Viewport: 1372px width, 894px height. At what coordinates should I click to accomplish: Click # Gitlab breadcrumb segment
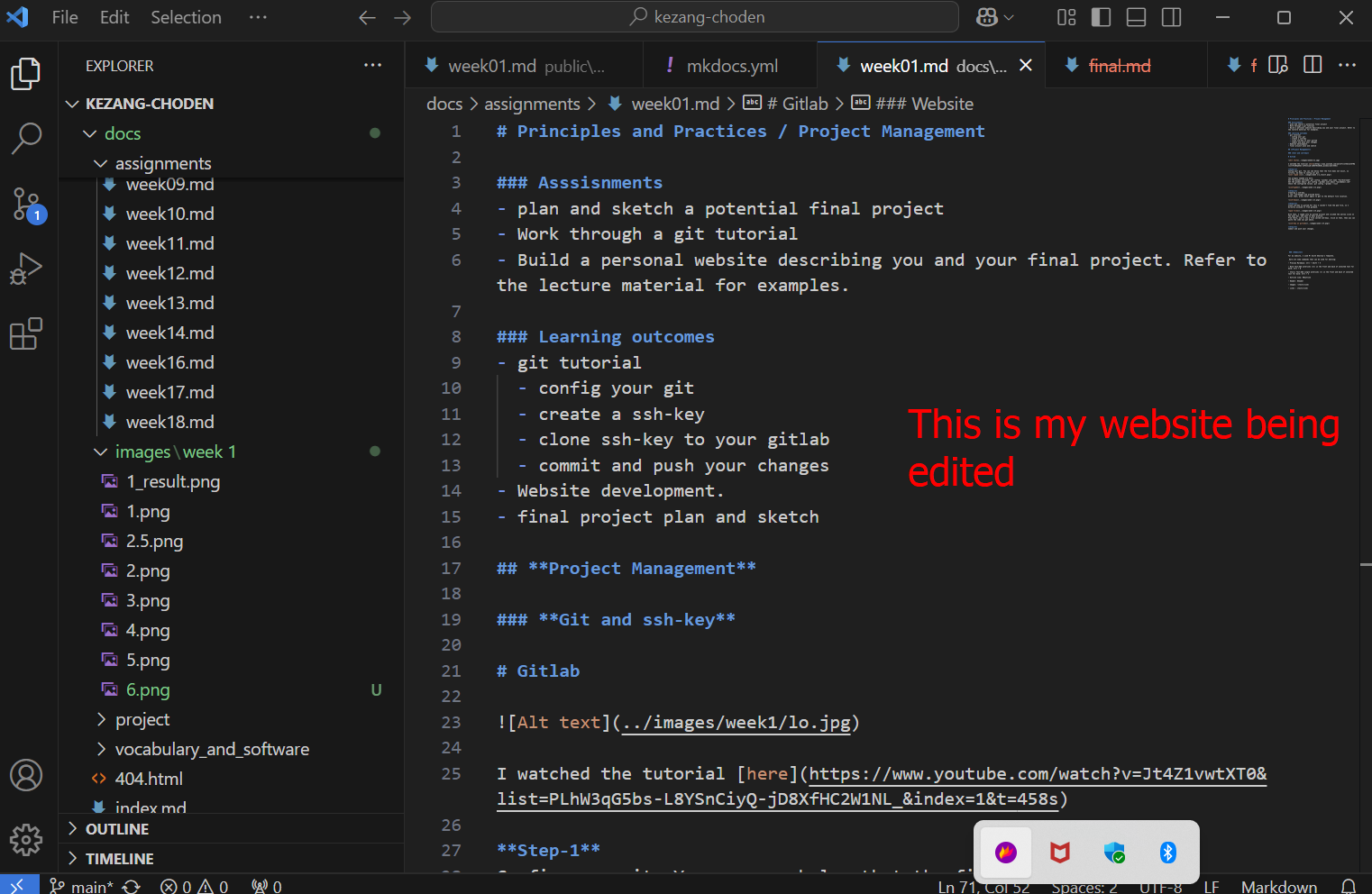click(786, 104)
